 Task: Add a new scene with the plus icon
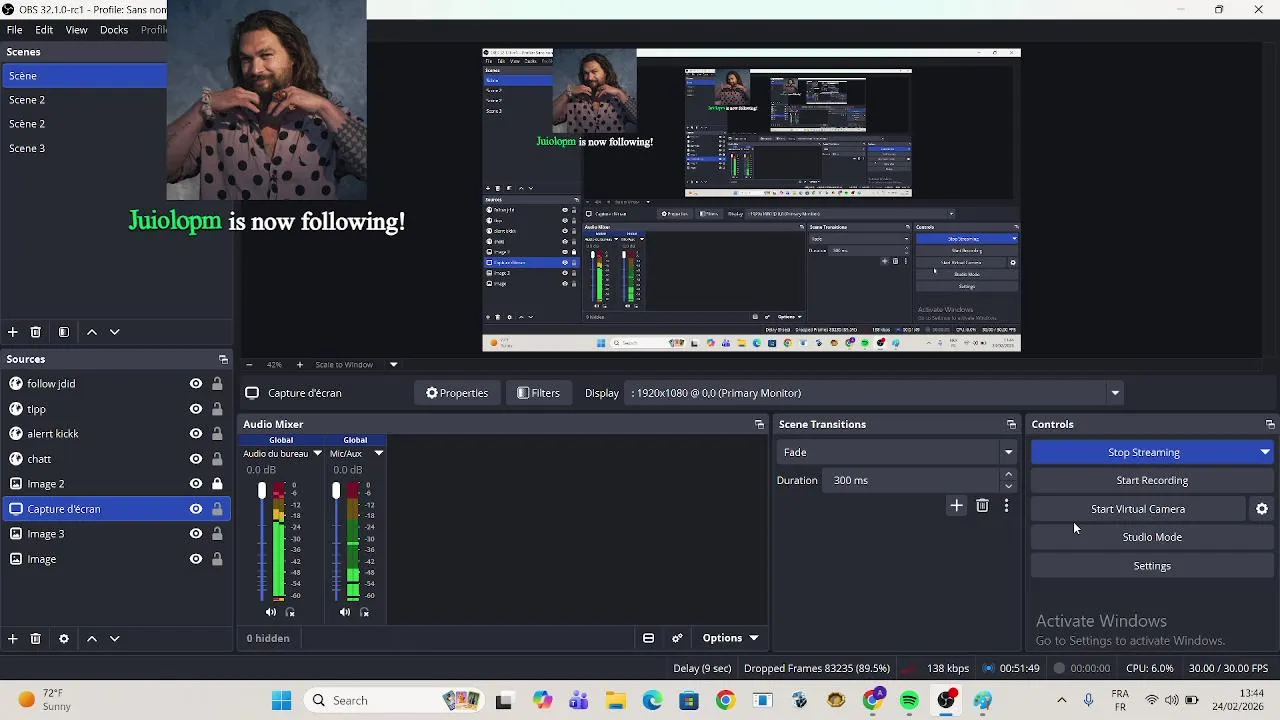coord(12,332)
